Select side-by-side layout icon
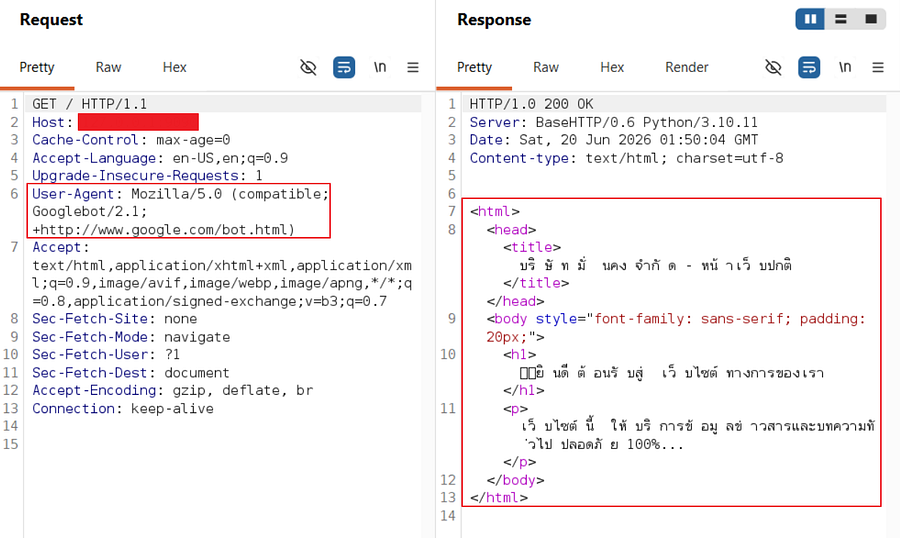 pyautogui.click(x=810, y=19)
